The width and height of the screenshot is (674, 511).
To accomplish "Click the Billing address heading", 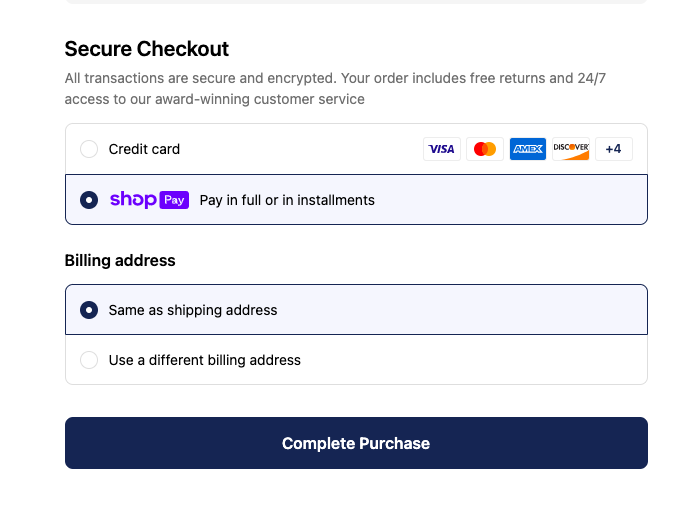I will tap(120, 260).
